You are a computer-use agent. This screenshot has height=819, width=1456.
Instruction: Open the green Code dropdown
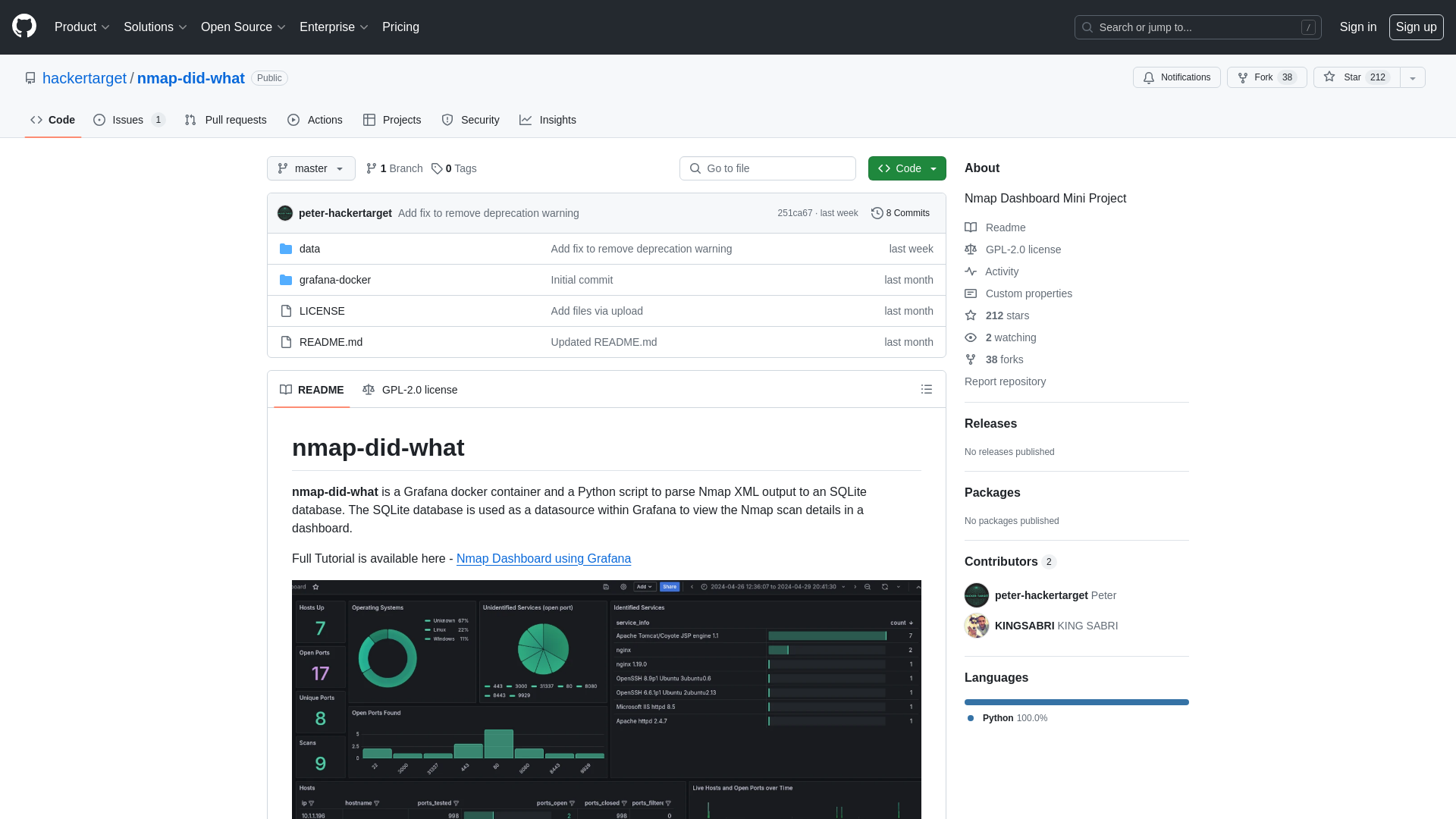coord(907,168)
